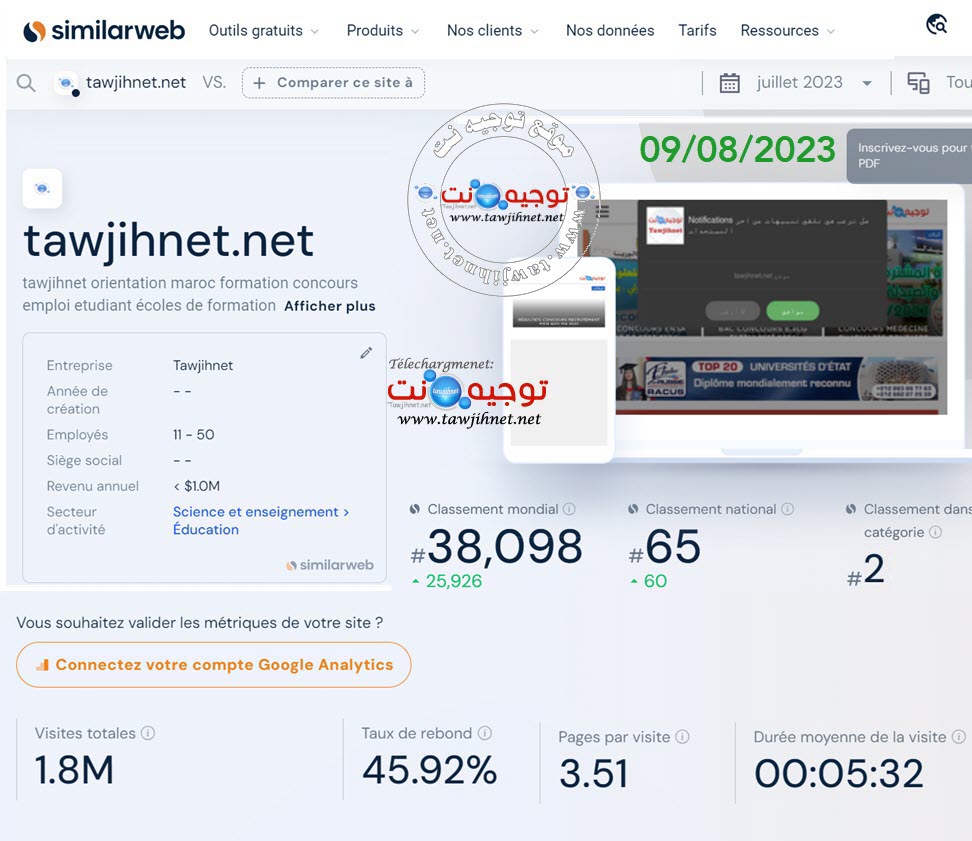Click the magnifier search icon

coord(25,82)
